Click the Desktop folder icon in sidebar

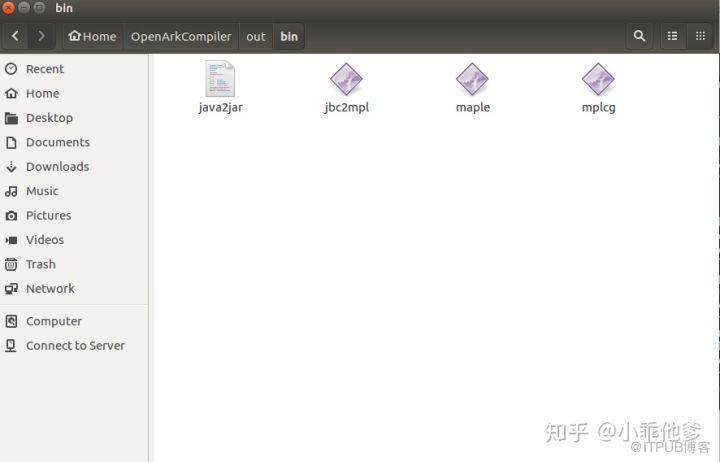pos(11,118)
